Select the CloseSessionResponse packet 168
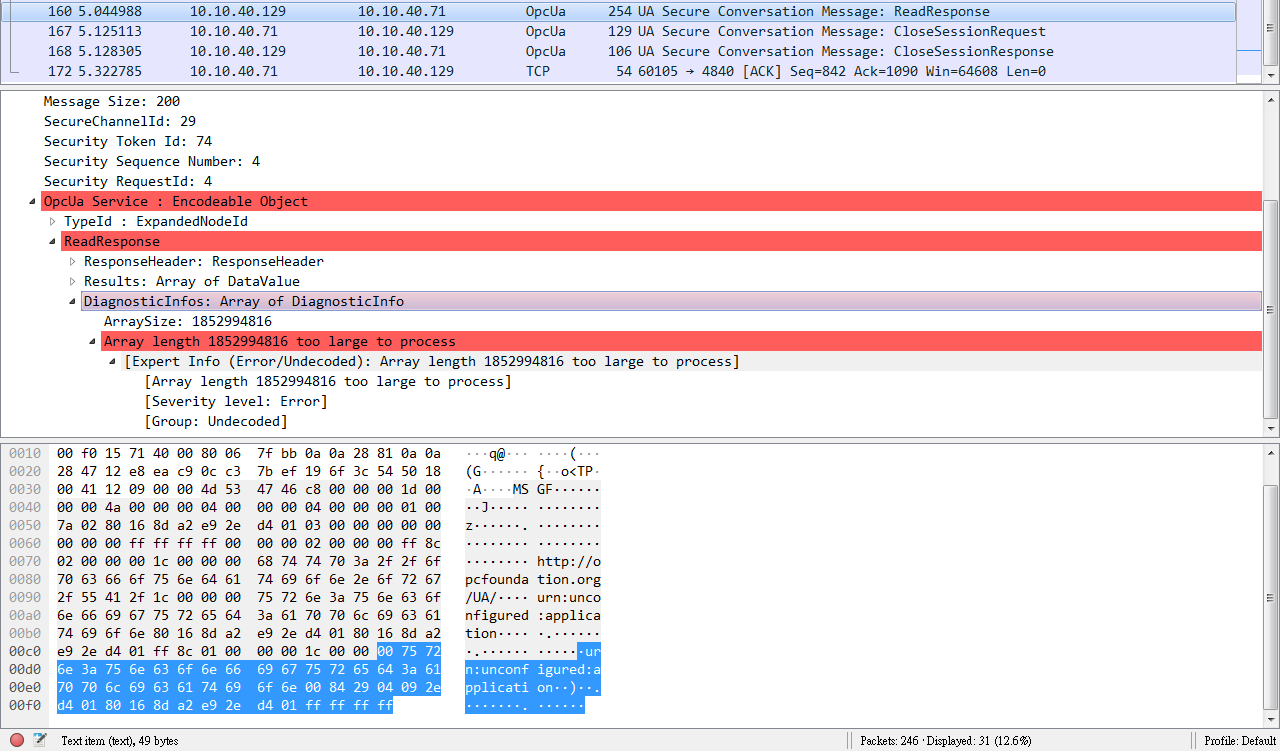 pyautogui.click(x=400, y=51)
